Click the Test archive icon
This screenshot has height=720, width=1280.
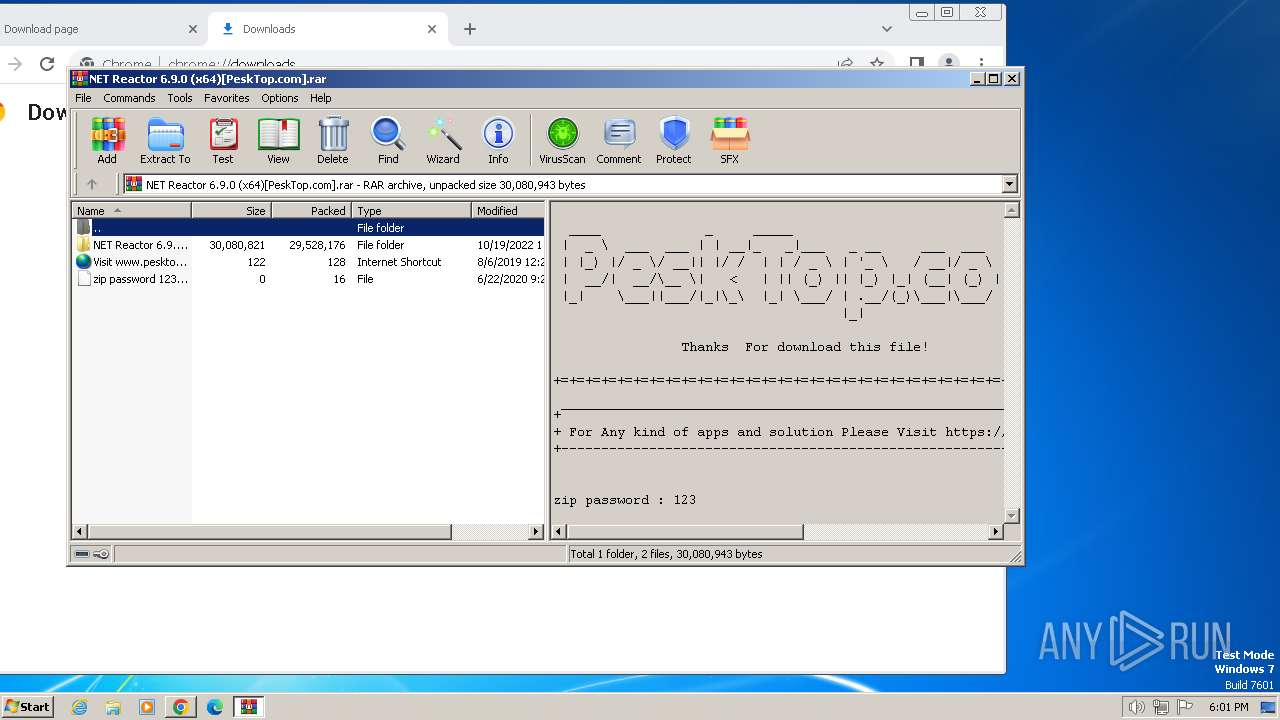tap(223, 140)
